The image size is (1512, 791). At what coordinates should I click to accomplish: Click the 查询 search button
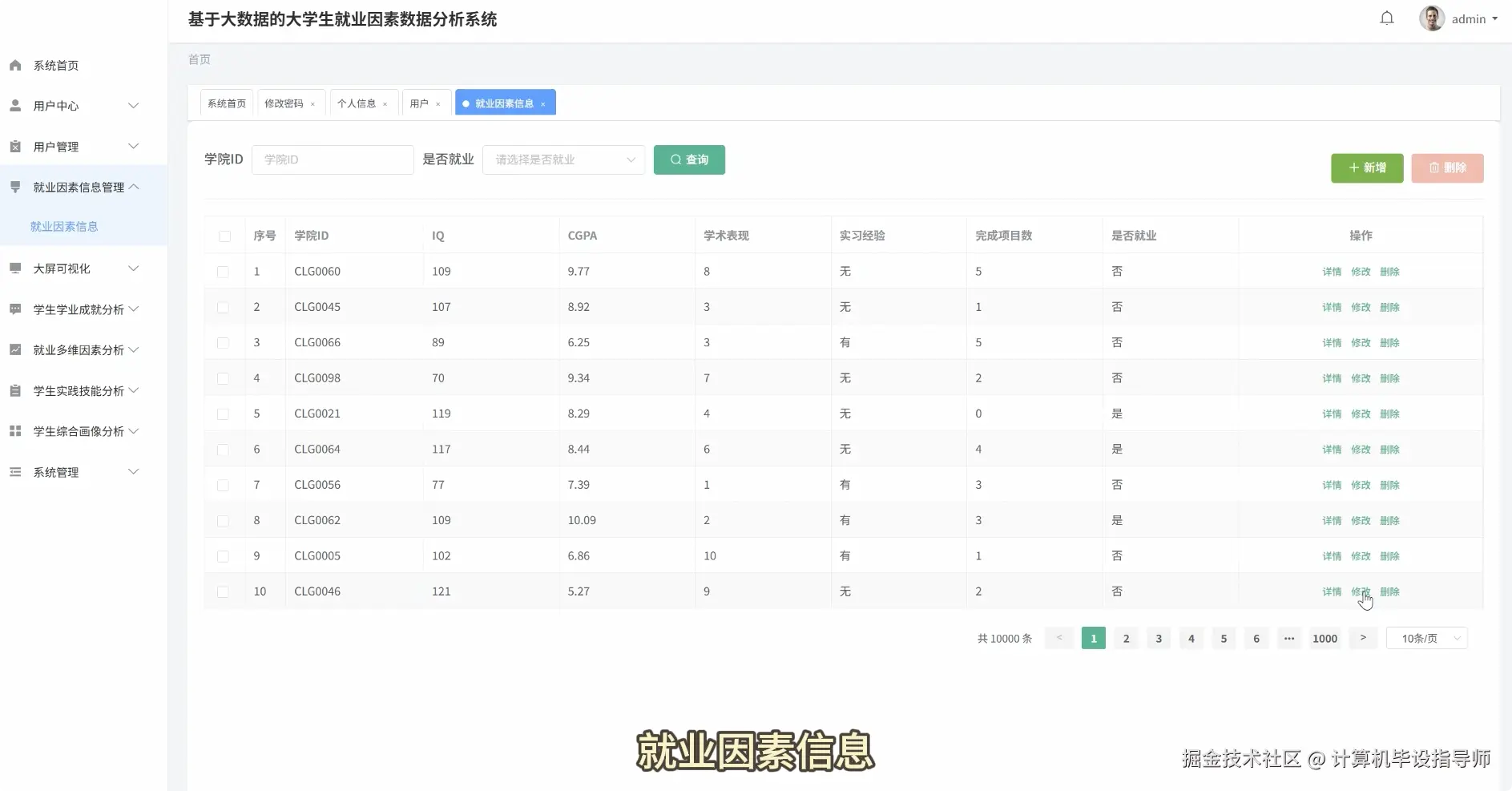[x=689, y=159]
